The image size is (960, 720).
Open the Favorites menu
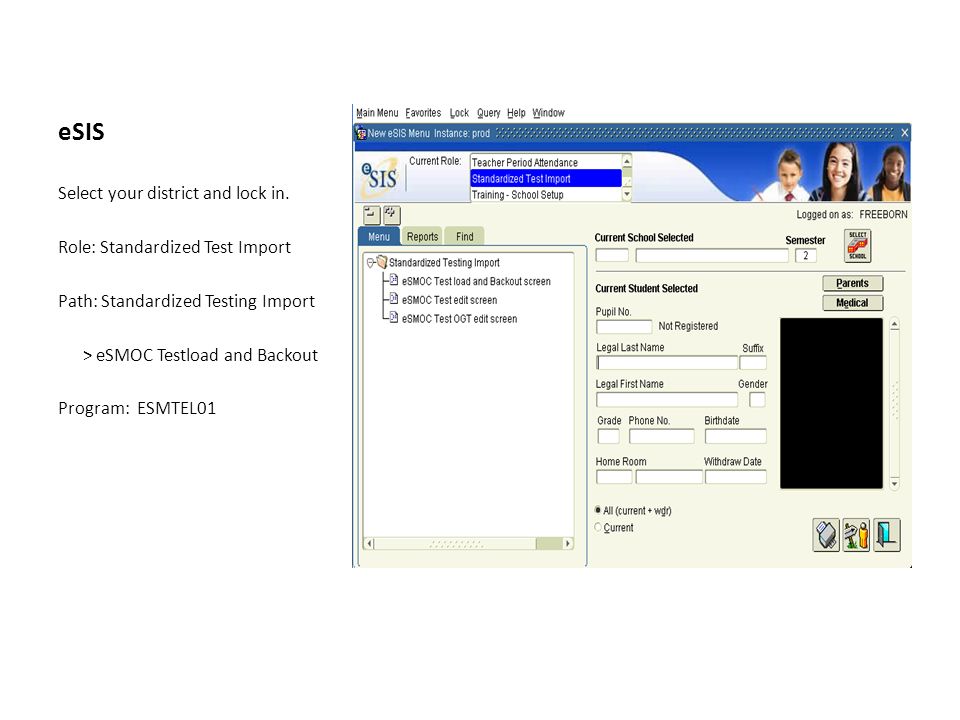tap(423, 113)
